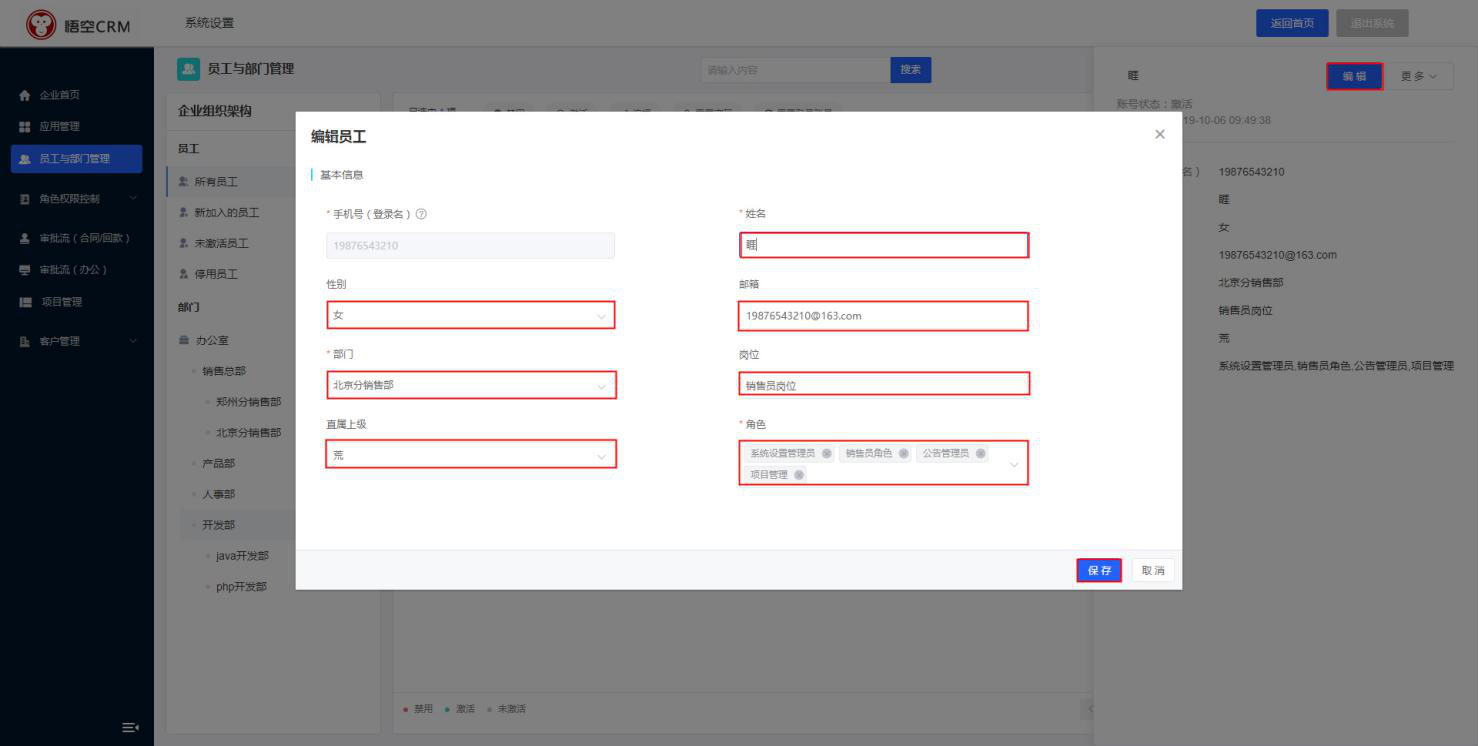Select java开发部 department node

[242, 556]
